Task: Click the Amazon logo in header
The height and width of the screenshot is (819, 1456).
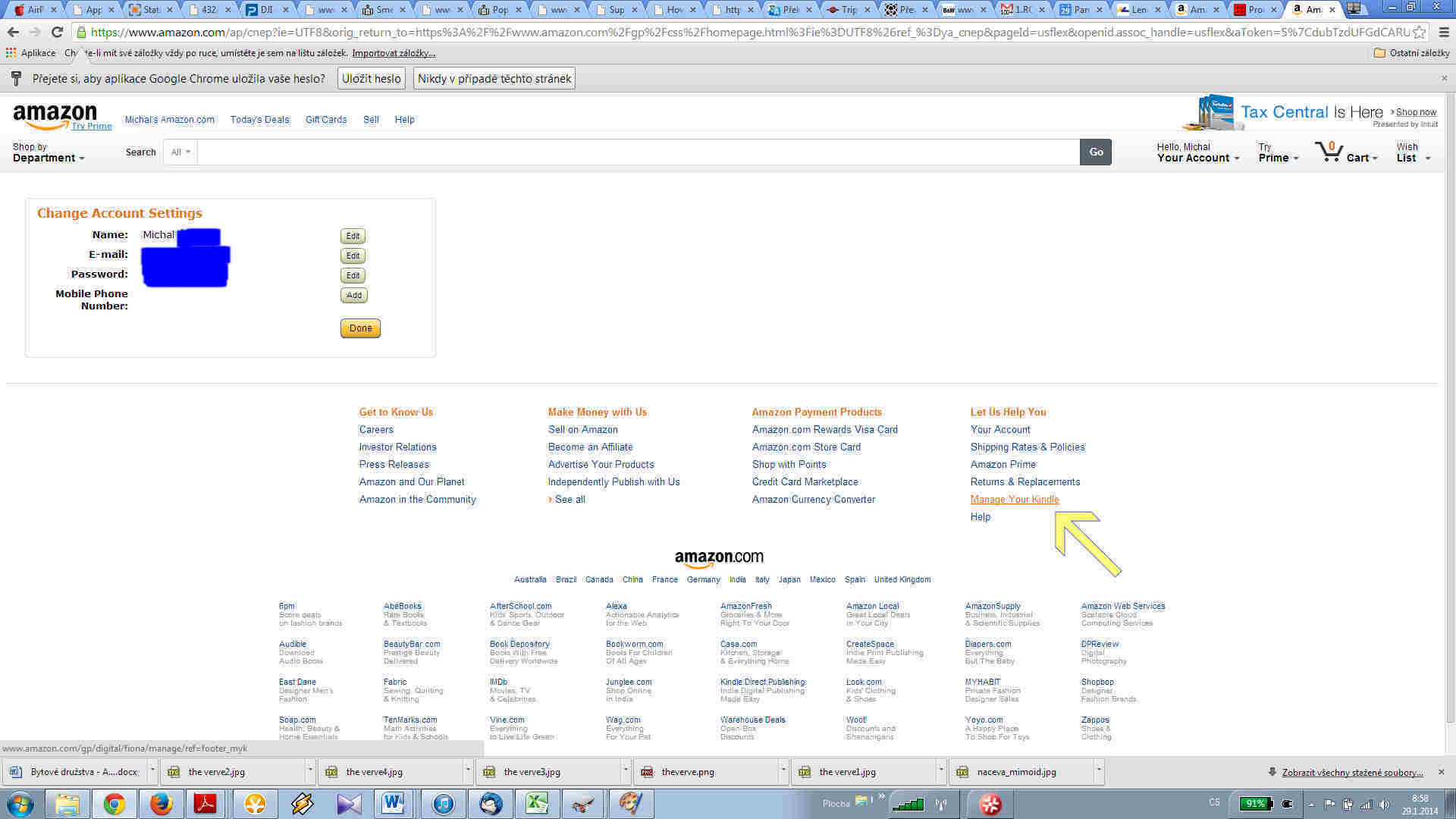Action: (55, 116)
